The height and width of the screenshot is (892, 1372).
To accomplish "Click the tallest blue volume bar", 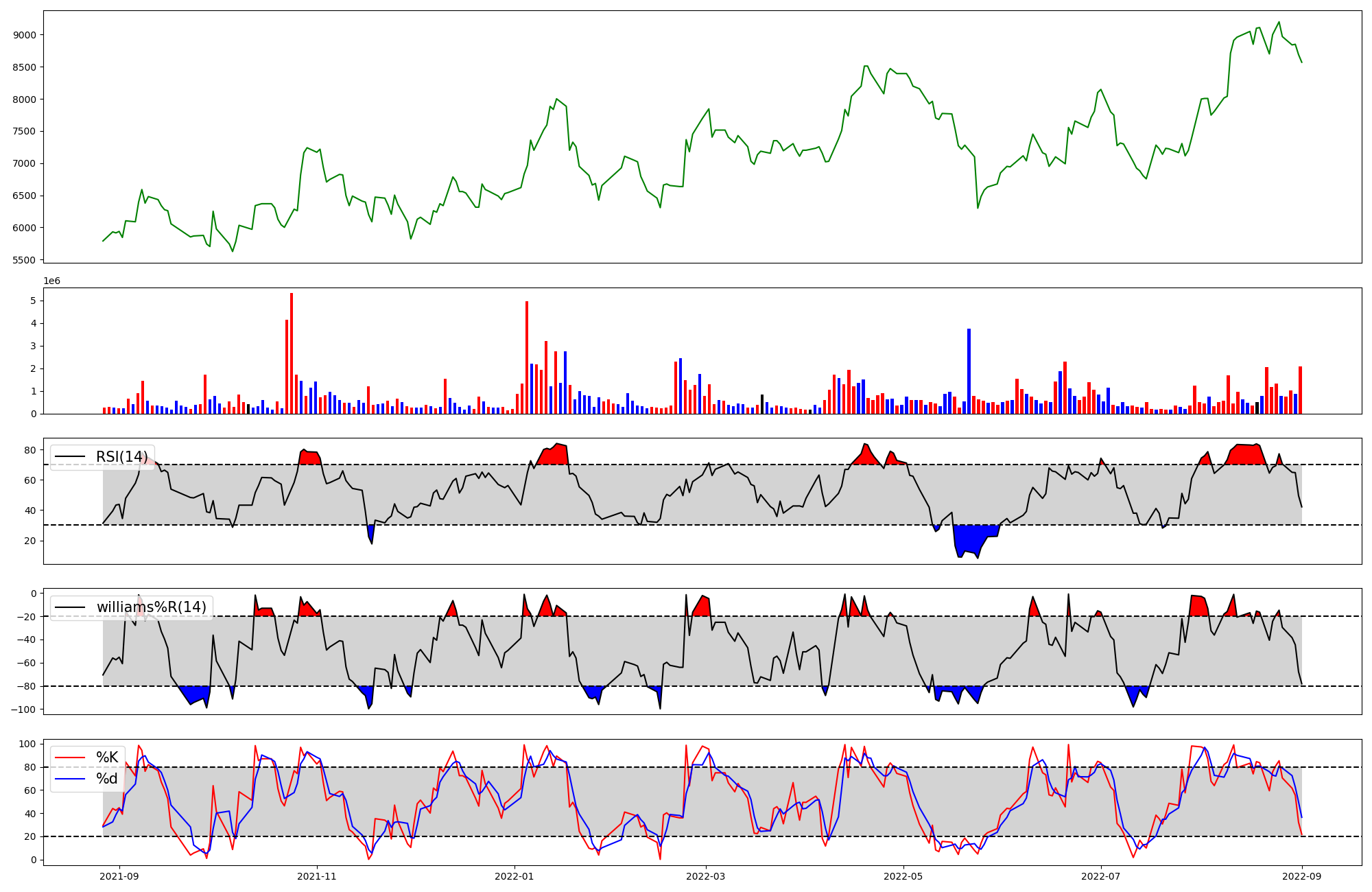I will [x=969, y=371].
